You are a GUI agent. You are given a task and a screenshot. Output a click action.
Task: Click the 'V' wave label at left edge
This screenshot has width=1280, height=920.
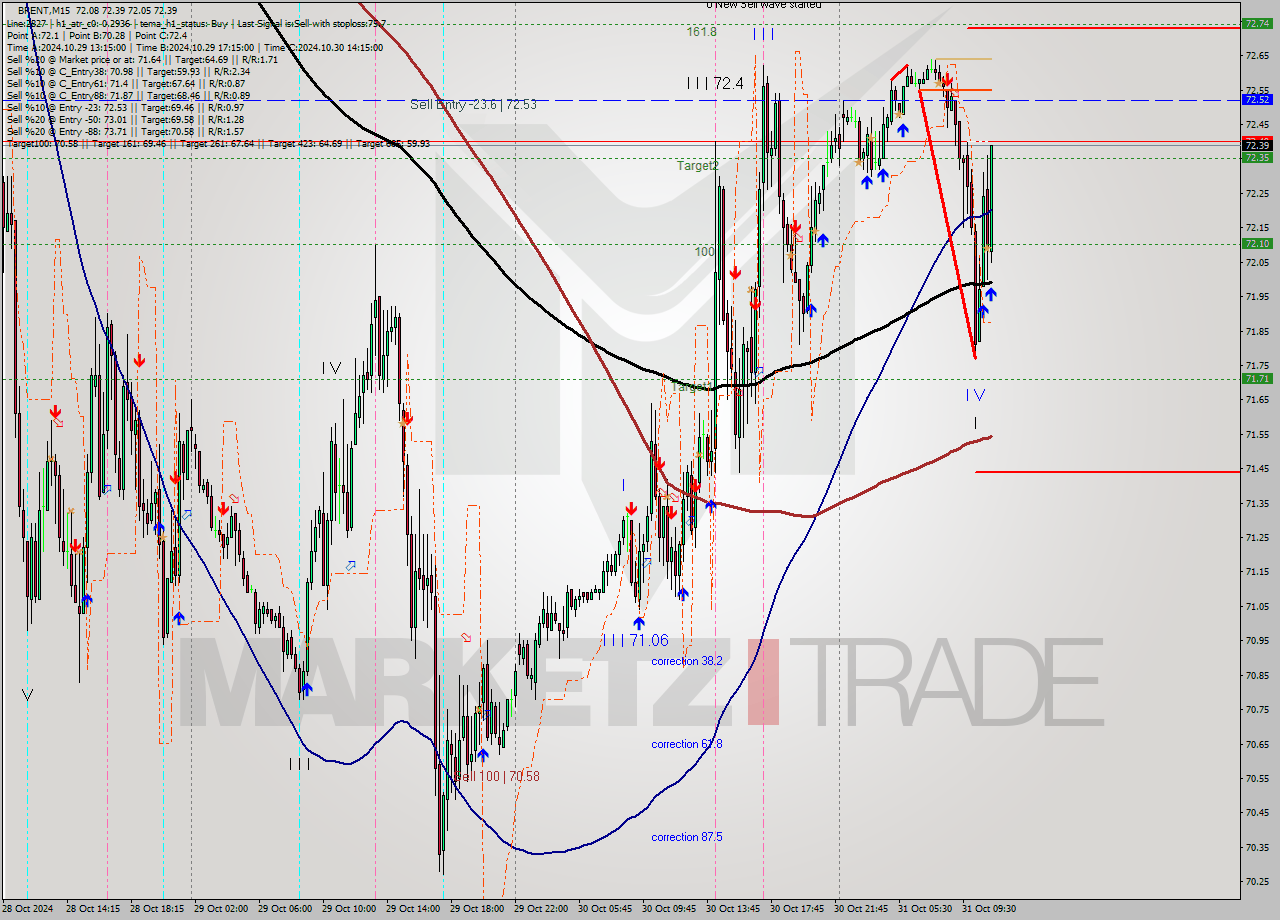[27, 695]
